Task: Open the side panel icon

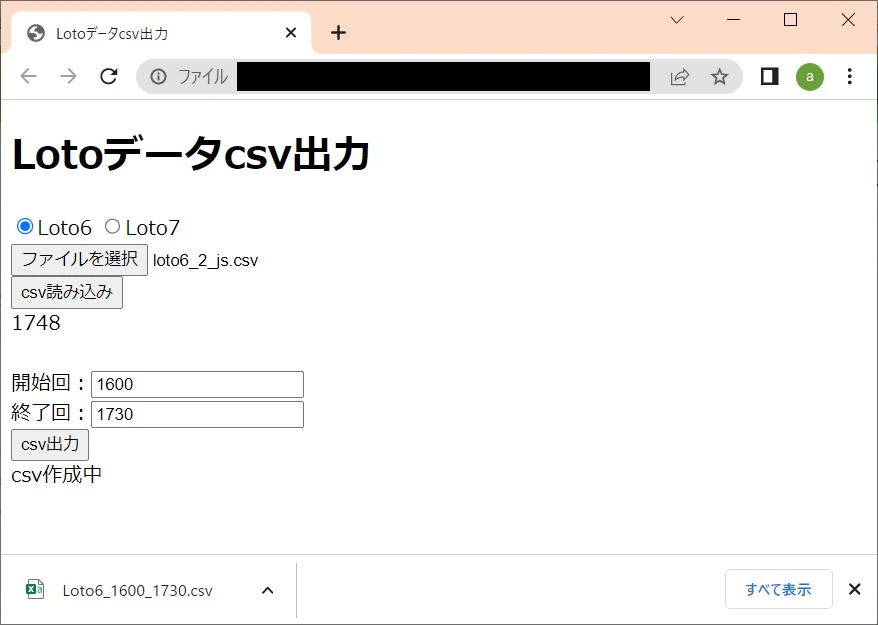Action: [769, 76]
